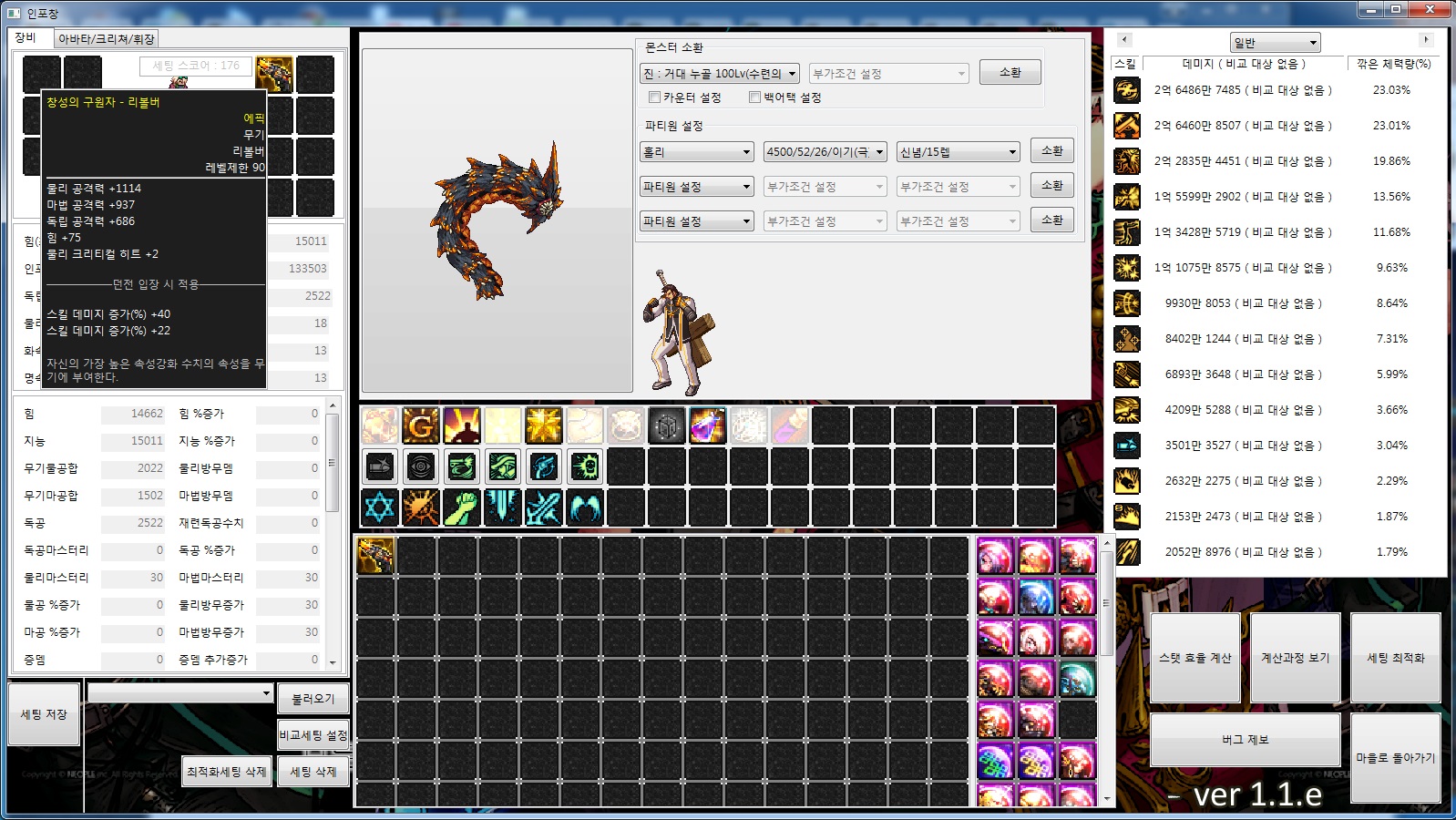
Task: Click the 세팅 최적화 button
Action: [x=1396, y=658]
